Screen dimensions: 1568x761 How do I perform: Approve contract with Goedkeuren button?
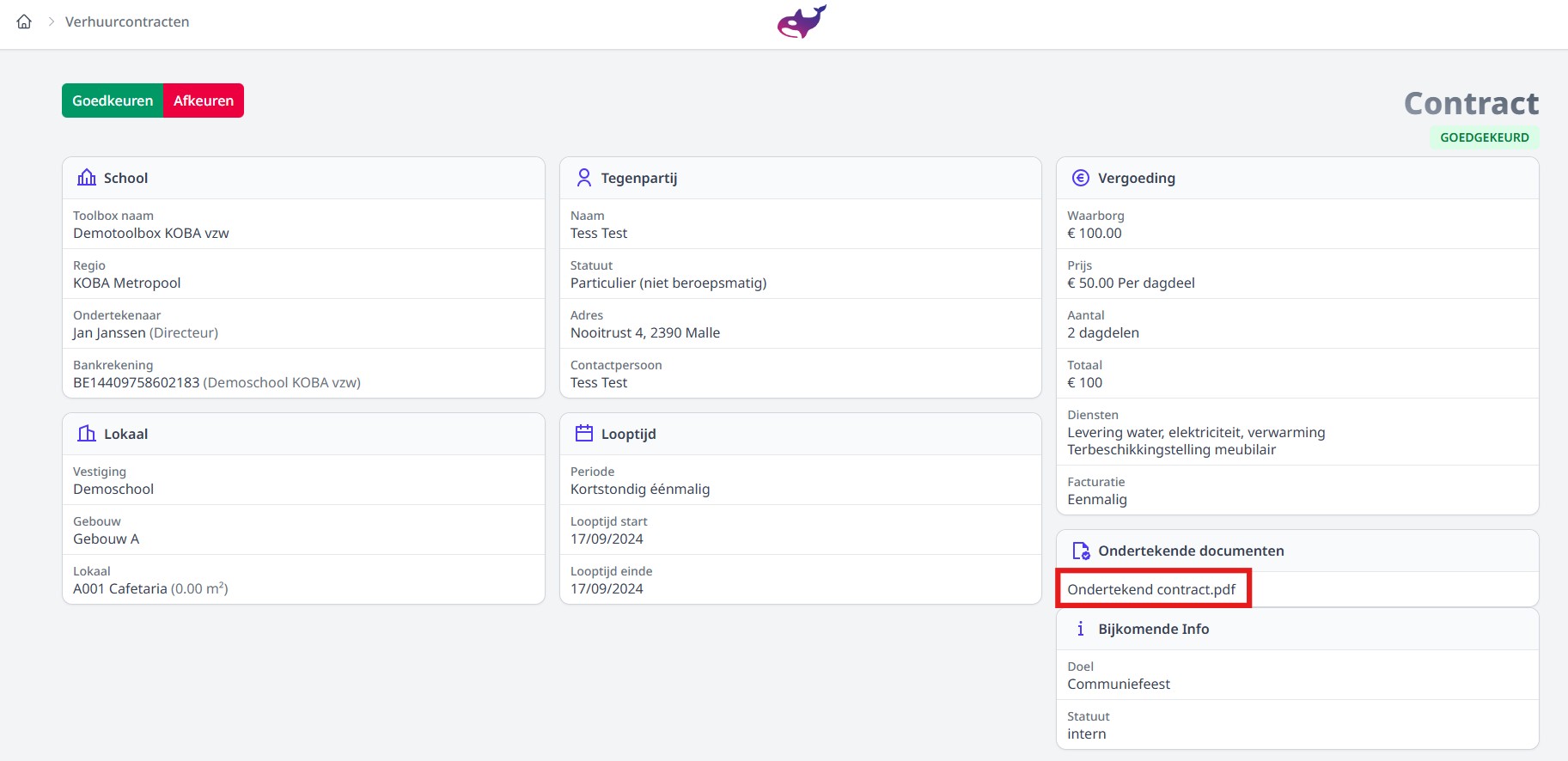tap(113, 100)
